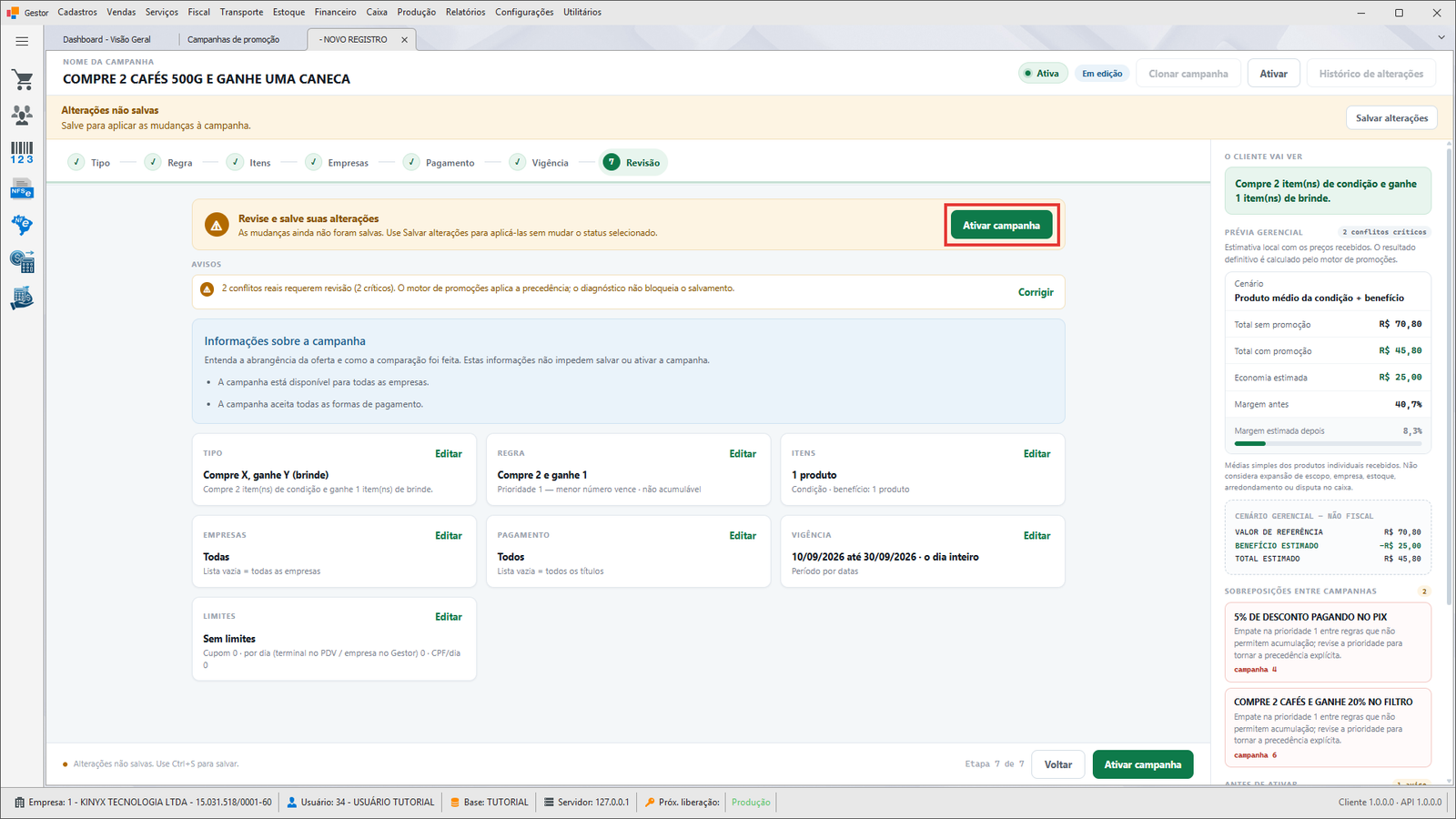Go to the Vigência wizard step
Image resolution: width=1456 pixels, height=819 pixels.
(x=540, y=163)
